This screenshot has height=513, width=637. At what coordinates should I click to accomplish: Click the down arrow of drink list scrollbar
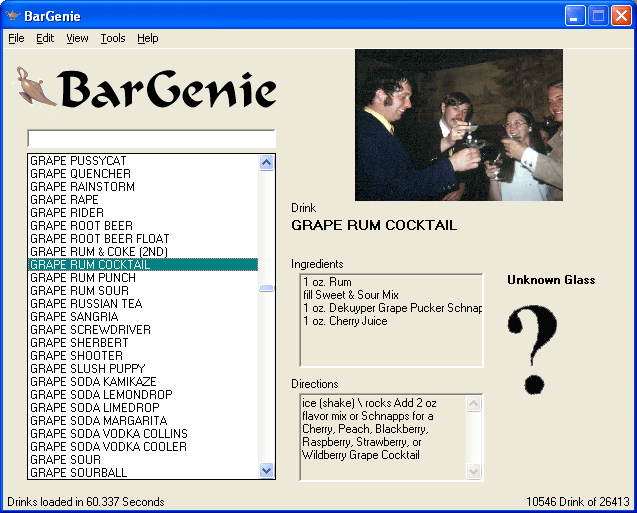click(x=266, y=471)
